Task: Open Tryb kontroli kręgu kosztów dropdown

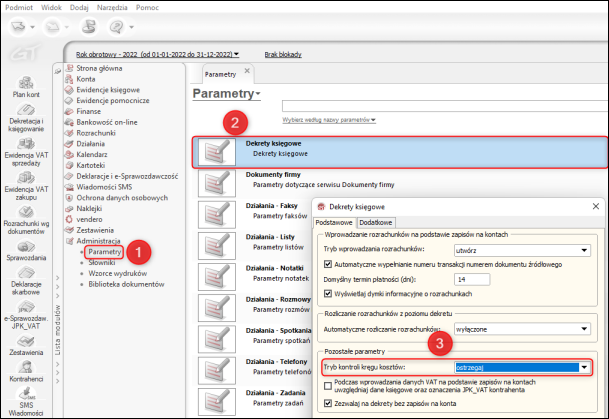Action: (522, 367)
